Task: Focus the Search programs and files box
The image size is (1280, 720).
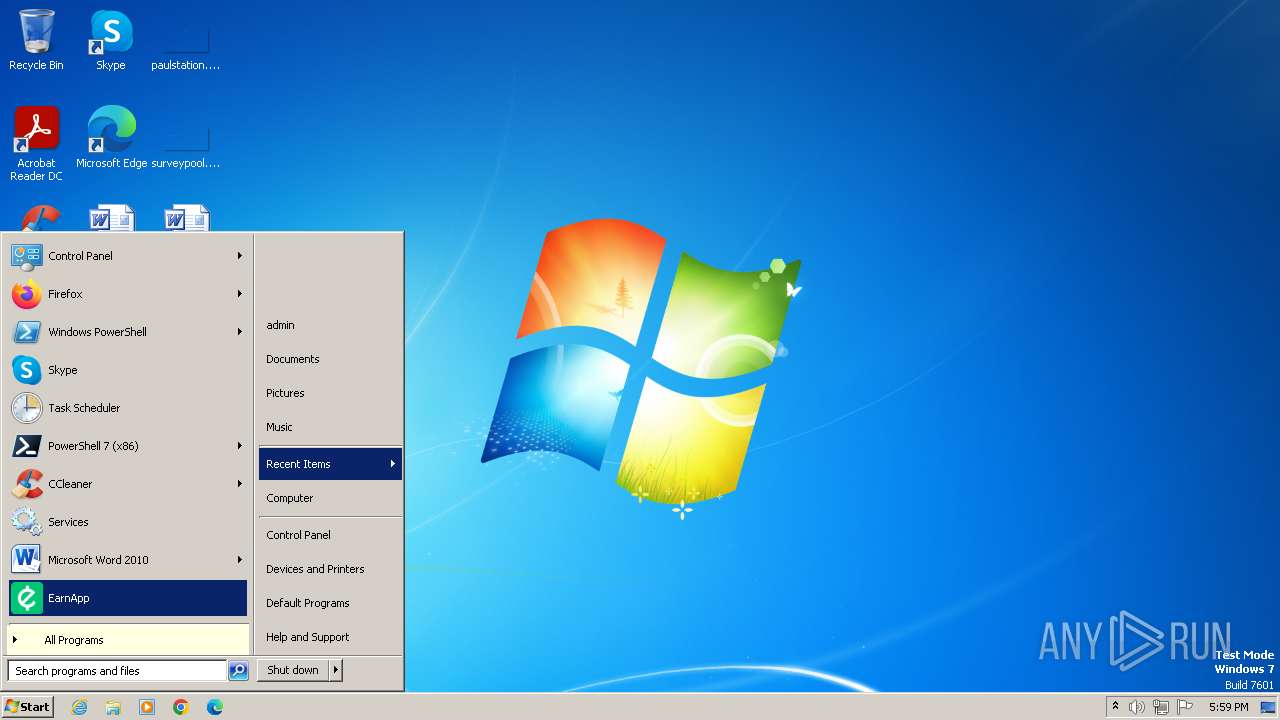Action: point(117,671)
